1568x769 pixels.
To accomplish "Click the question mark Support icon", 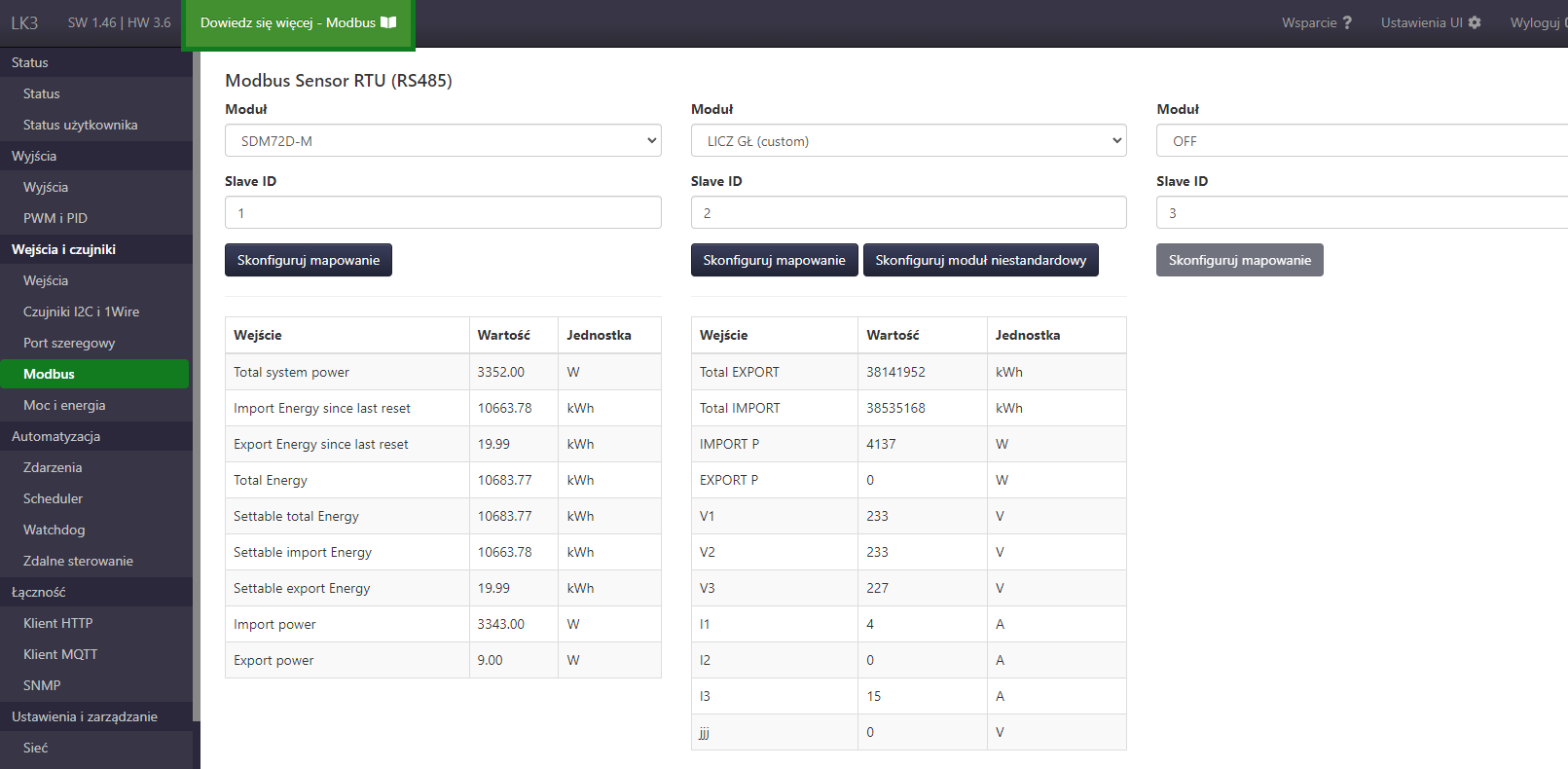I will [x=1347, y=22].
